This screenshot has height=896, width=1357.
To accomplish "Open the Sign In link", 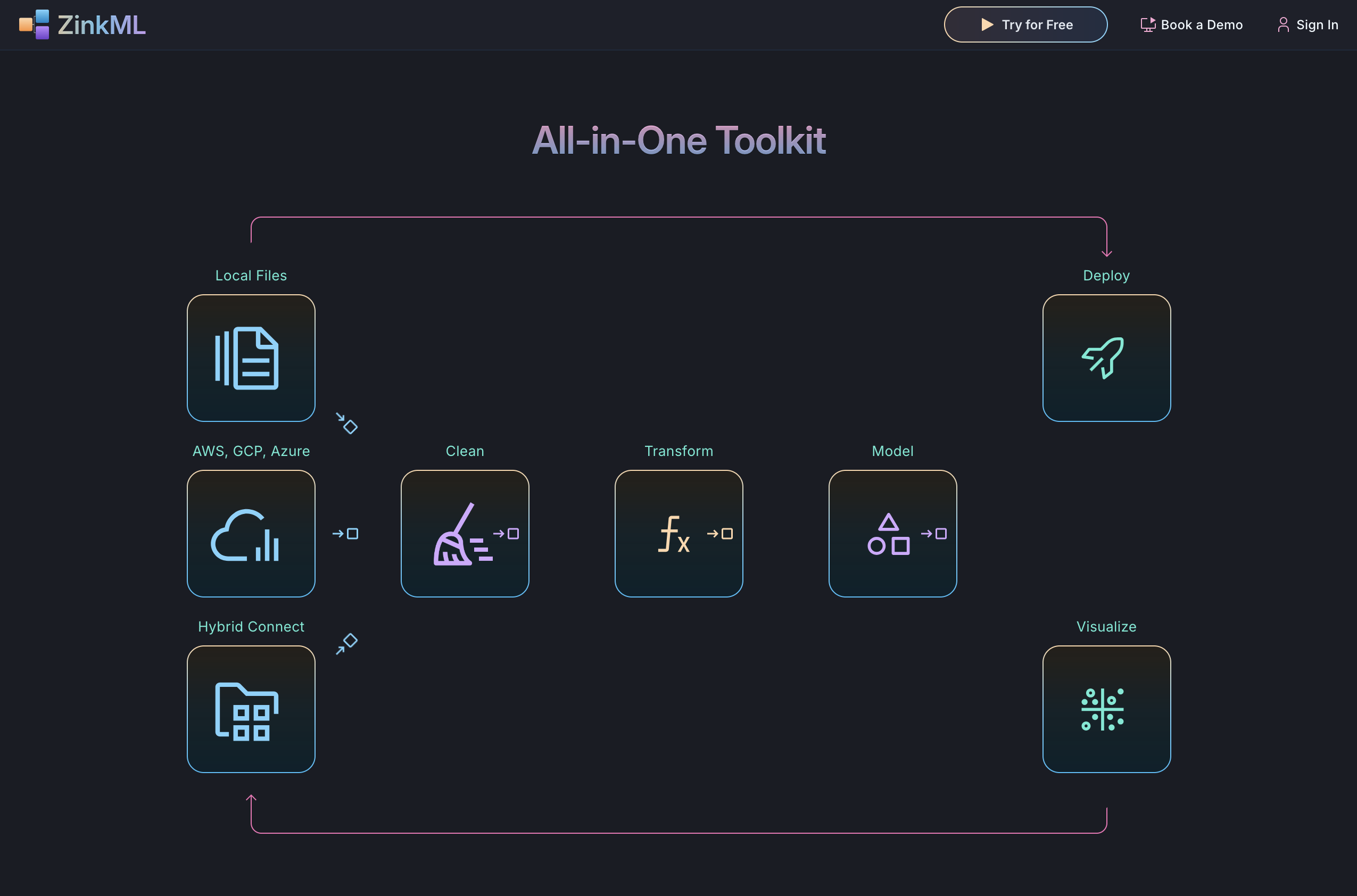I will [1317, 24].
